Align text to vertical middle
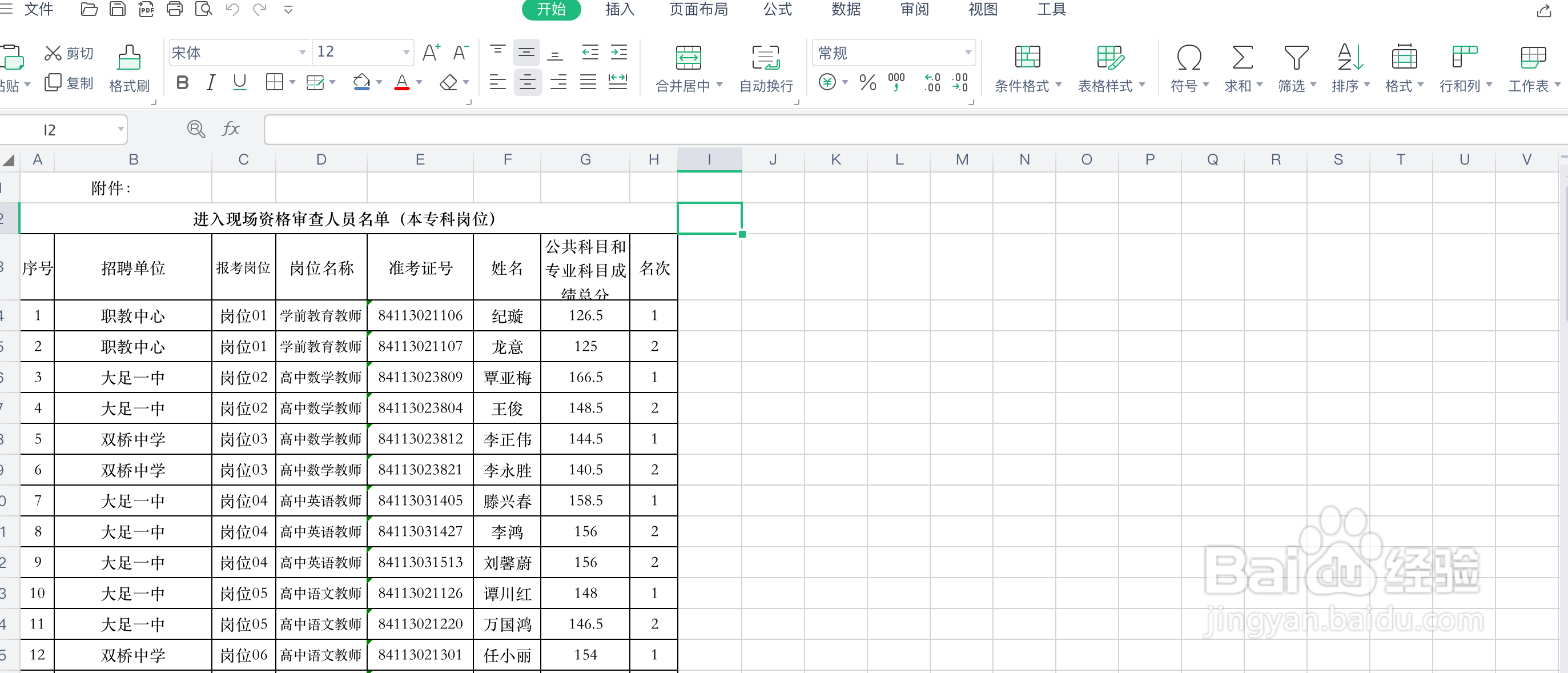Image resolution: width=1568 pixels, height=673 pixels. tap(526, 53)
